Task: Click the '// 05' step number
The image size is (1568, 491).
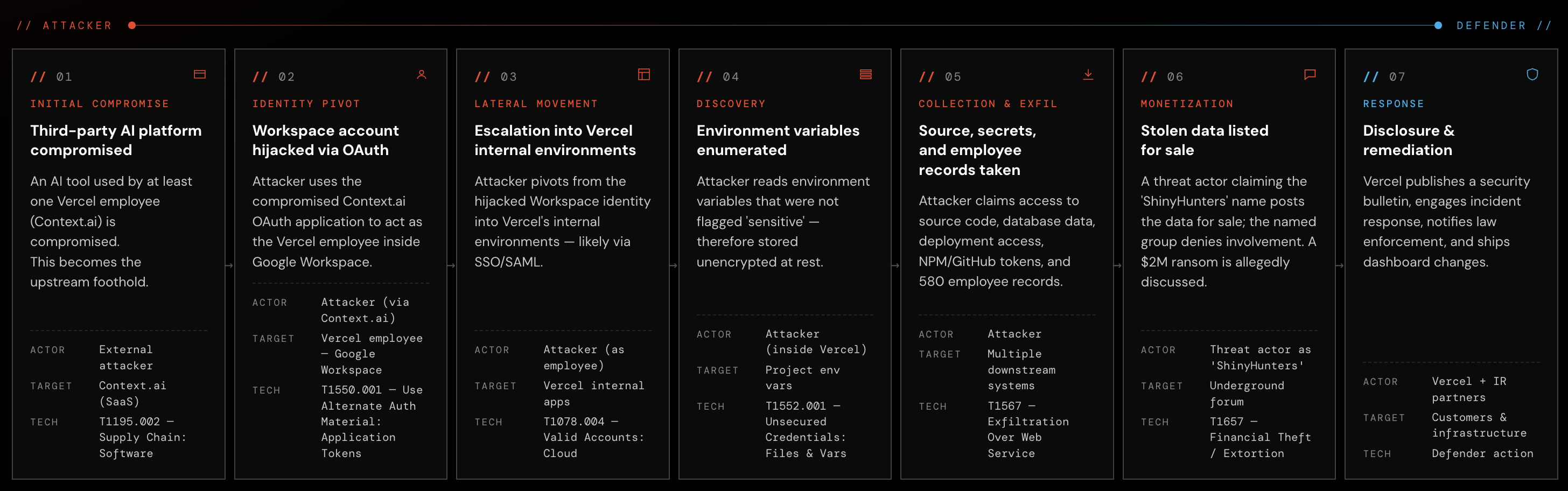Action: (x=941, y=76)
